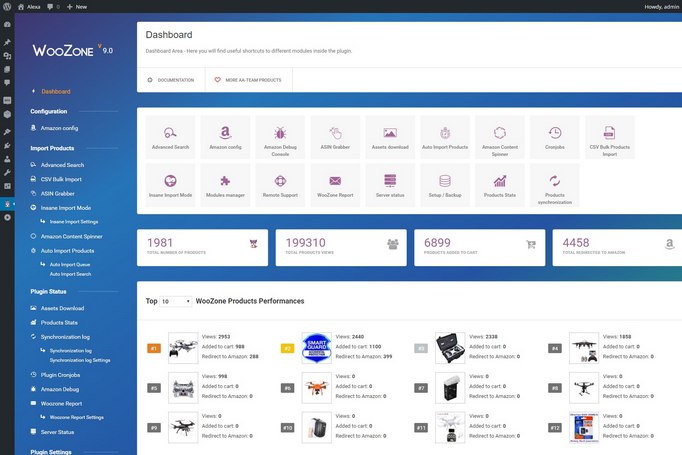The width and height of the screenshot is (682, 455).
Task: Open the Remote Support tile
Action: pyautogui.click(x=280, y=185)
